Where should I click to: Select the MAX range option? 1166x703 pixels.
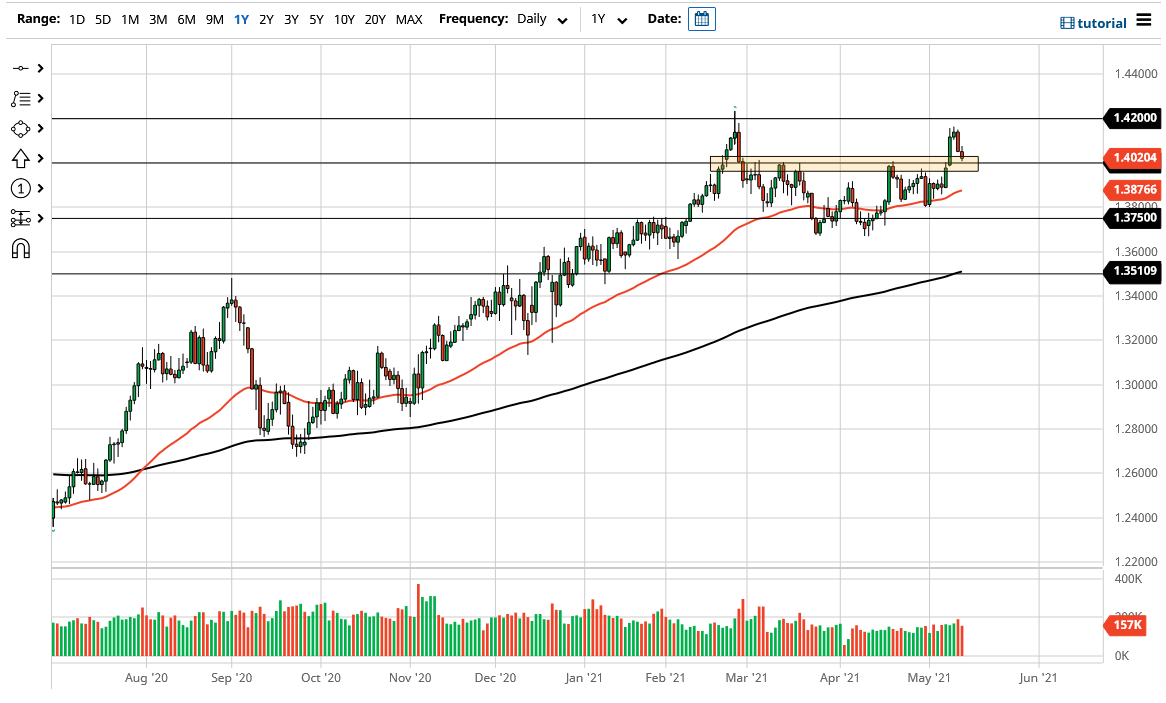tap(408, 19)
